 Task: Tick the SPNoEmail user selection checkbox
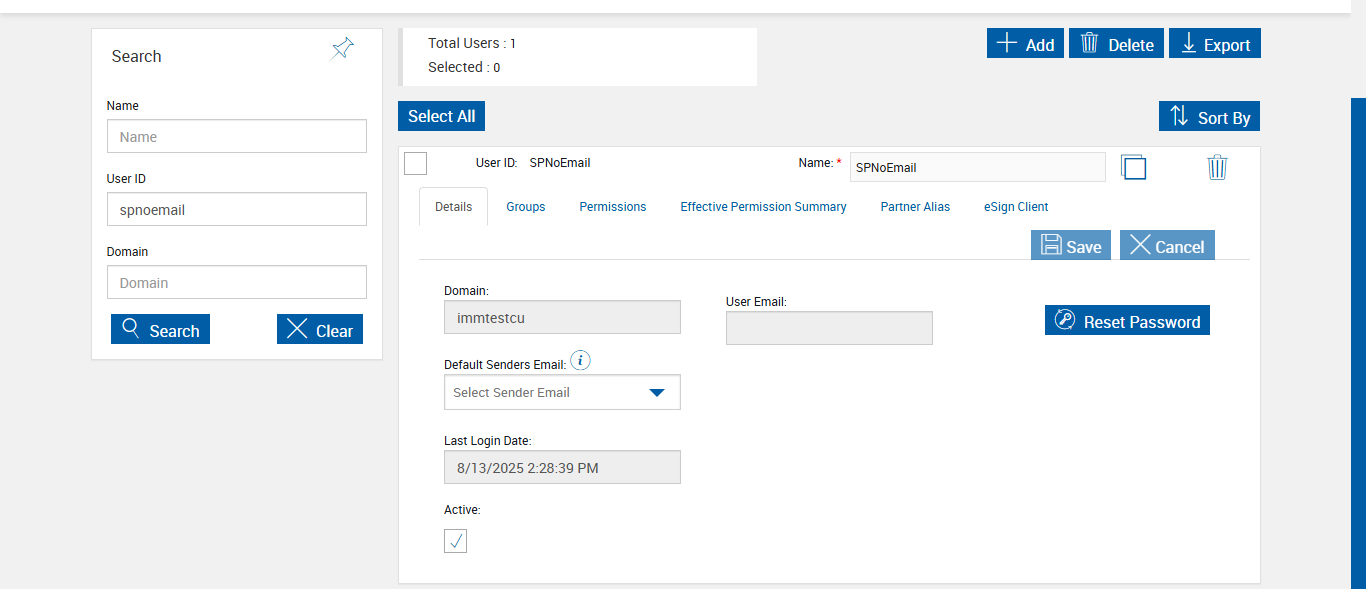[x=415, y=163]
